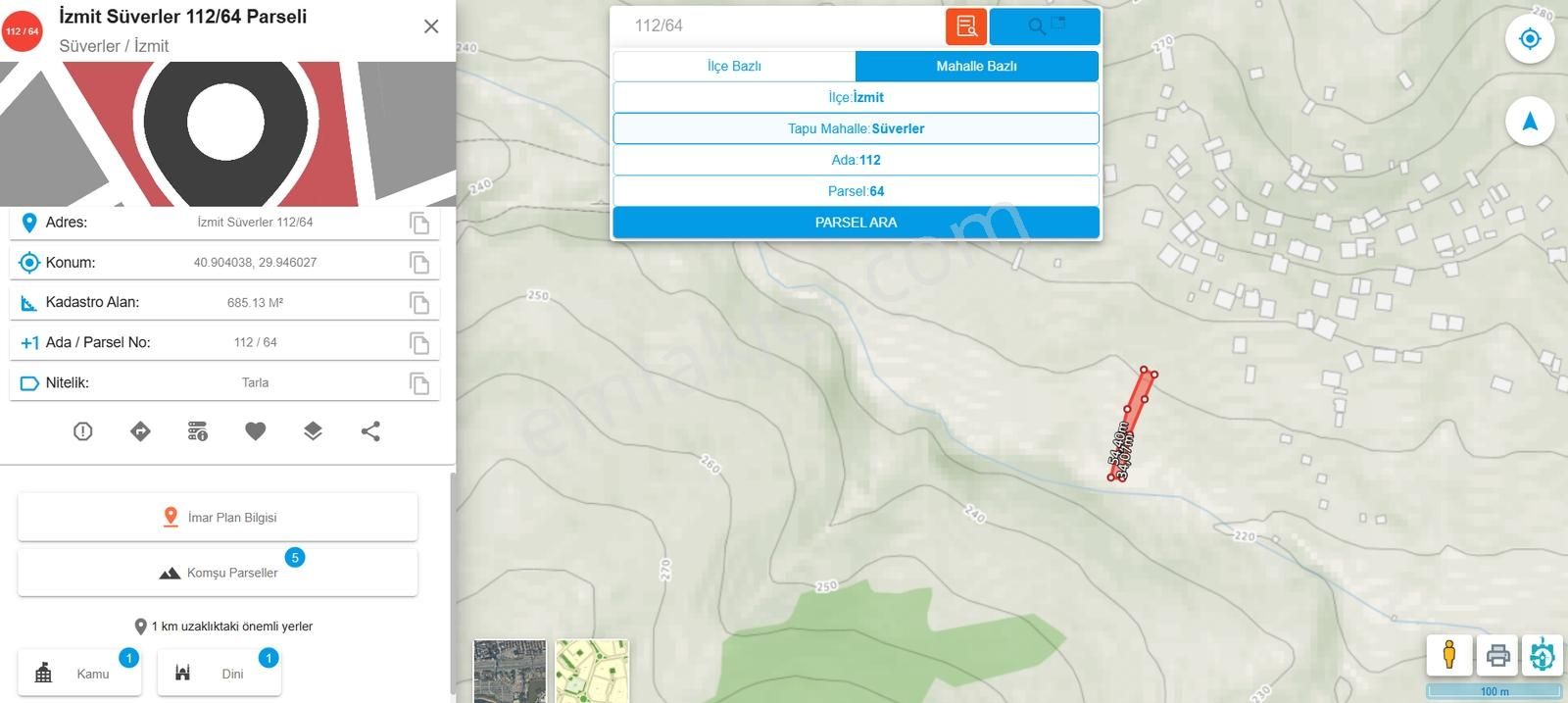Viewport: 1568px width, 703px height.
Task: Share the parcel using share icon
Action: tap(370, 431)
